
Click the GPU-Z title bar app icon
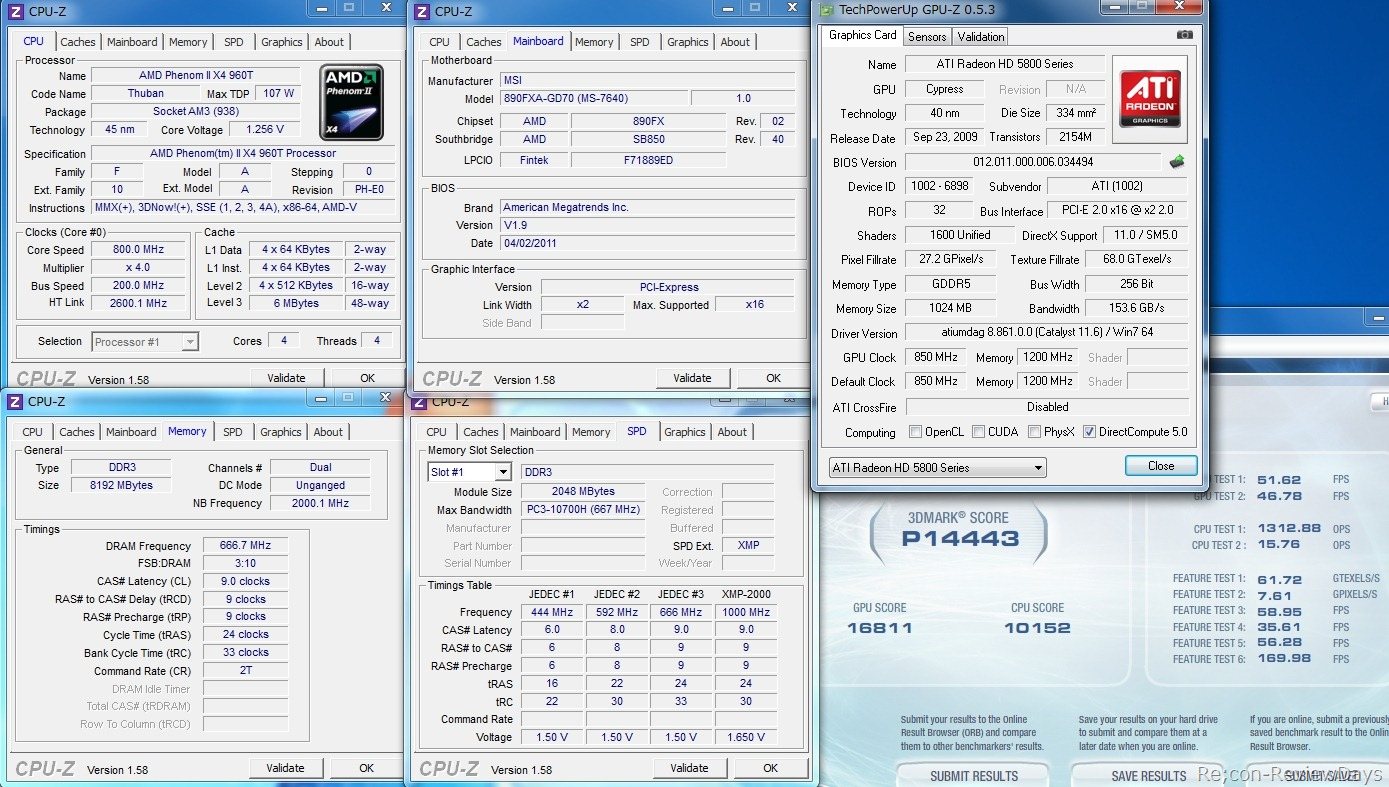click(825, 10)
